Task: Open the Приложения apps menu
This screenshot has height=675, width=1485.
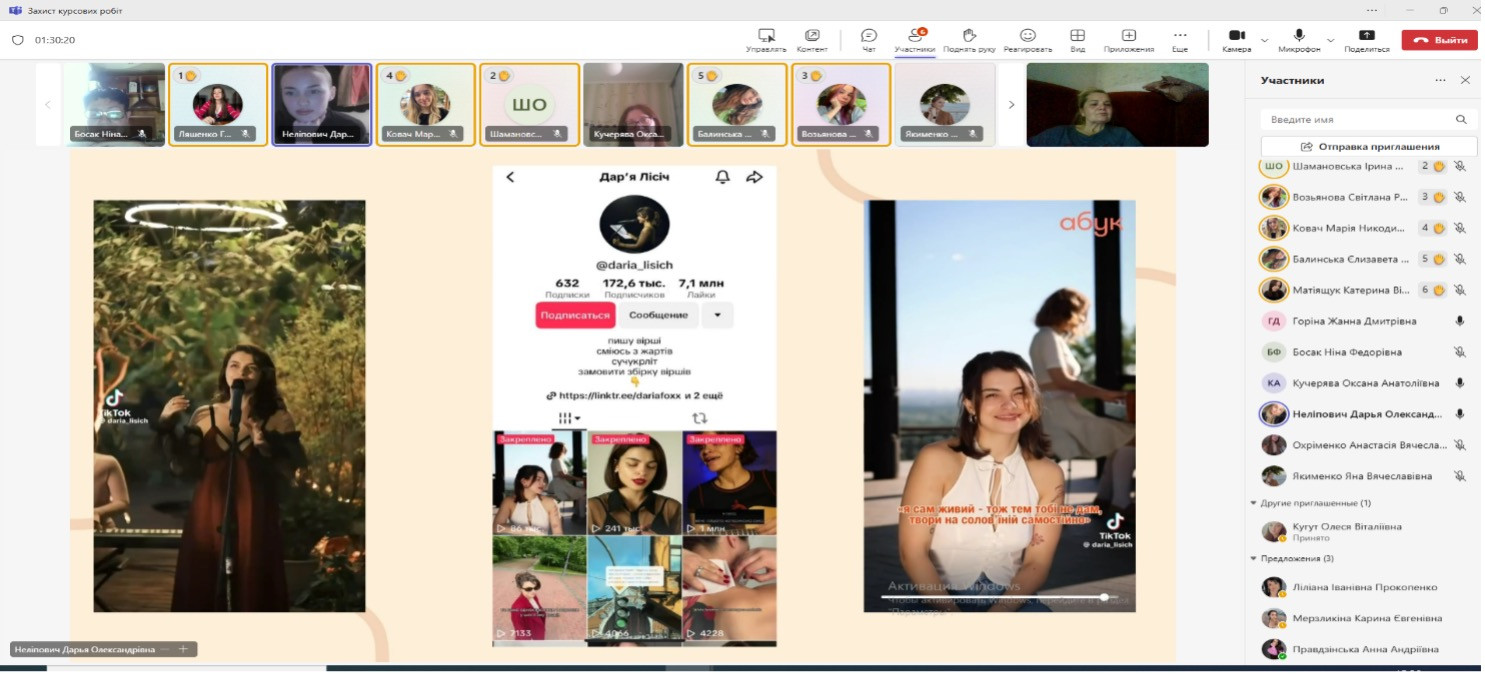Action: click(x=1129, y=40)
